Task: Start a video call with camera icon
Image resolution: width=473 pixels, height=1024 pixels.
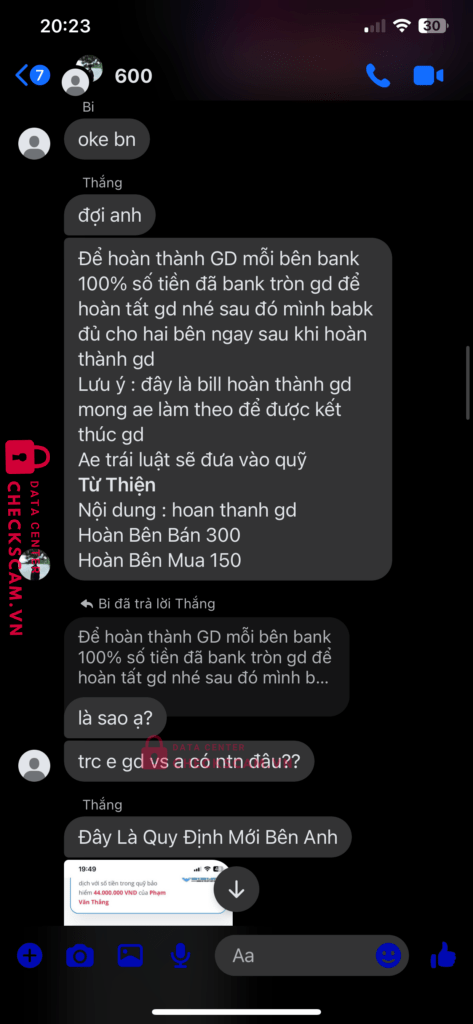Action: 429,75
